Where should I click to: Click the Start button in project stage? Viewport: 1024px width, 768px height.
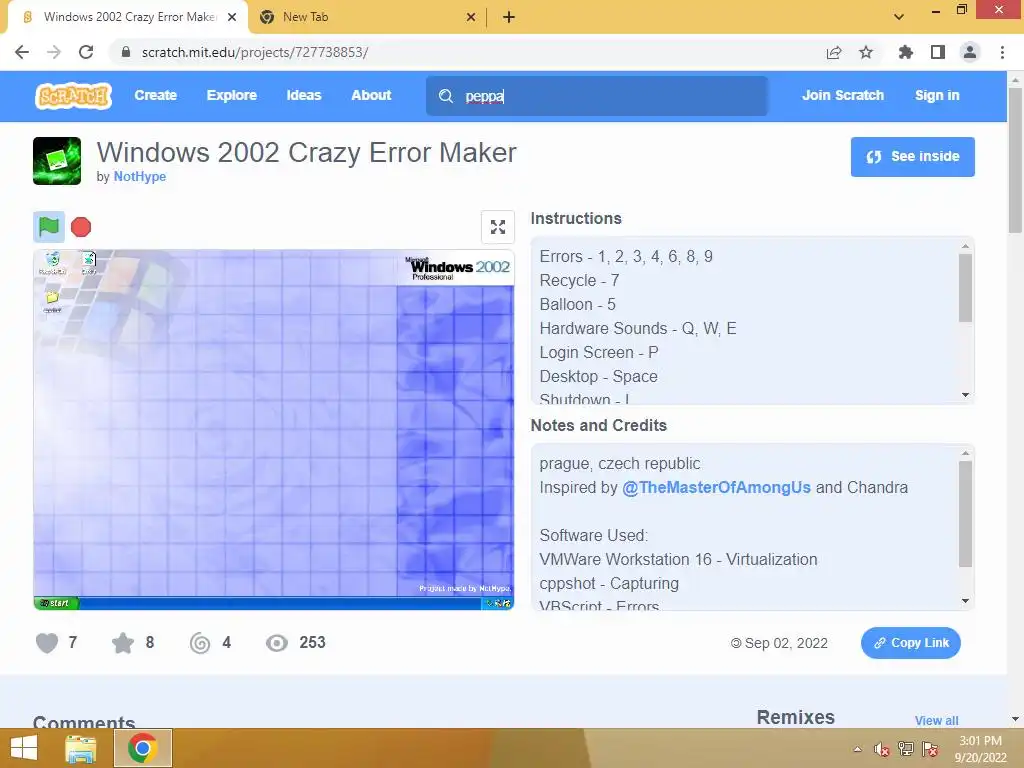[x=55, y=603]
